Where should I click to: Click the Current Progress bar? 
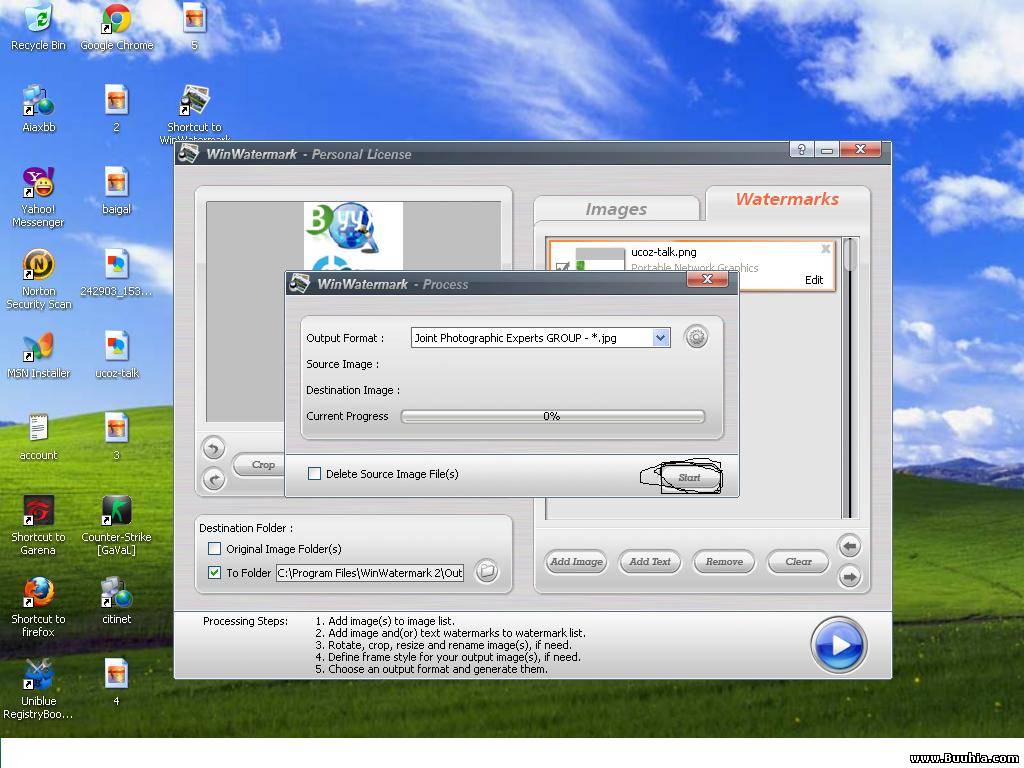tap(552, 416)
